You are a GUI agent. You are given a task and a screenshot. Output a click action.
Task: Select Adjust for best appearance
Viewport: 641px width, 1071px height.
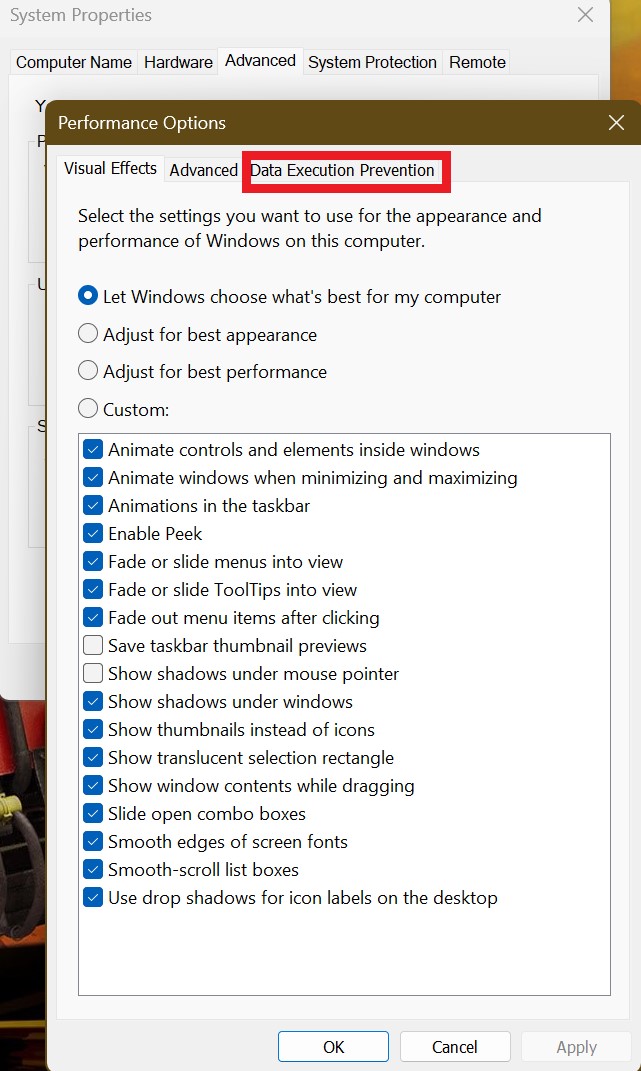88,334
